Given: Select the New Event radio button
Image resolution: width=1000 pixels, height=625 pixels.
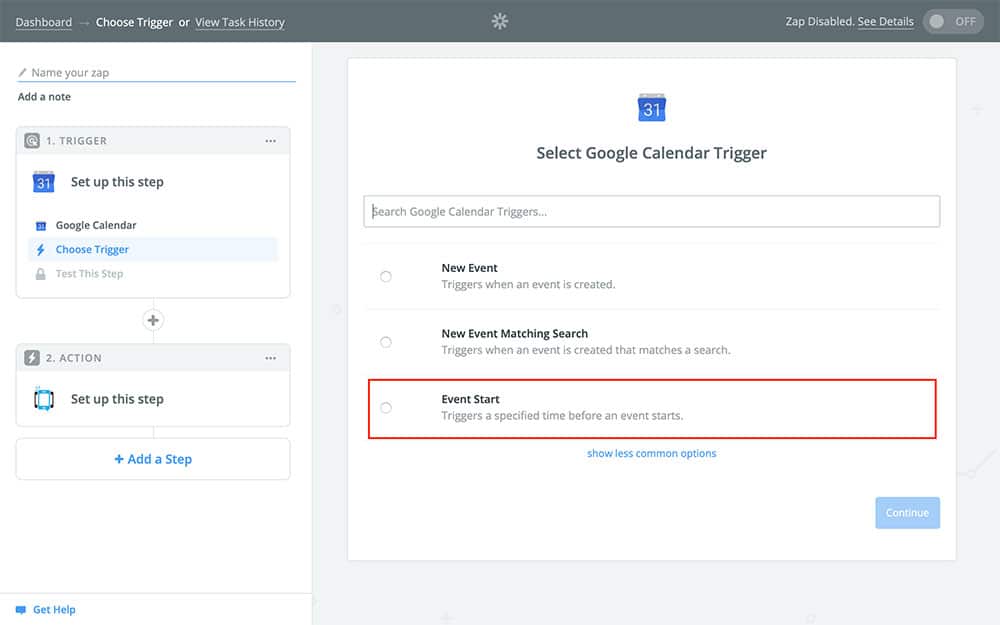Looking at the screenshot, I should click(386, 277).
